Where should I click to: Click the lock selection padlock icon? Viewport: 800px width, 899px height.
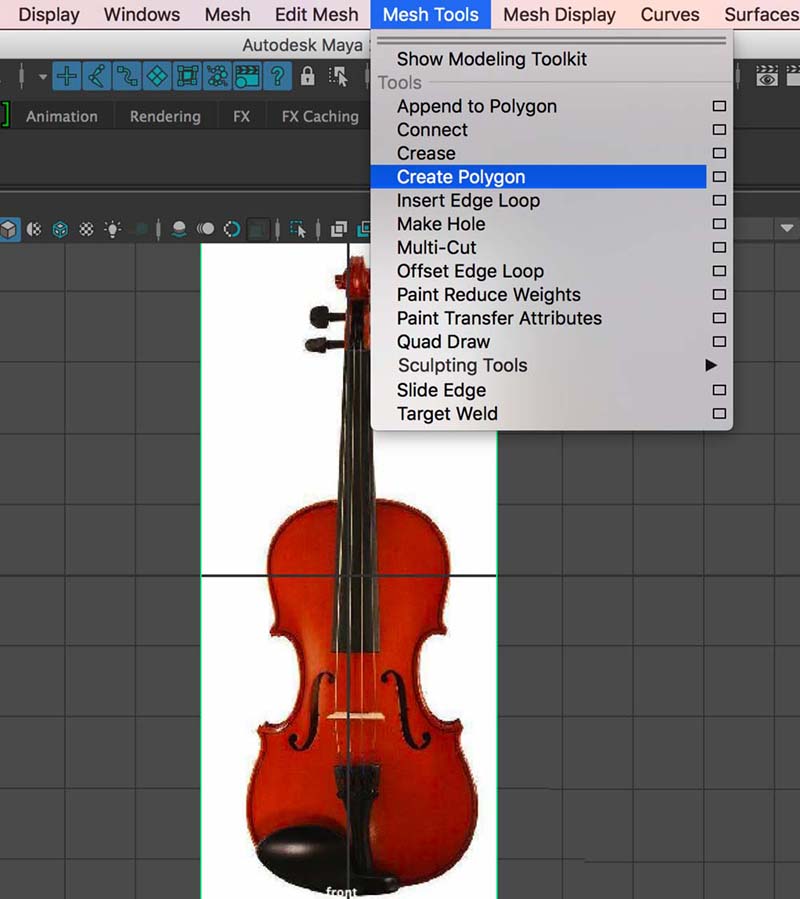pyautogui.click(x=308, y=76)
